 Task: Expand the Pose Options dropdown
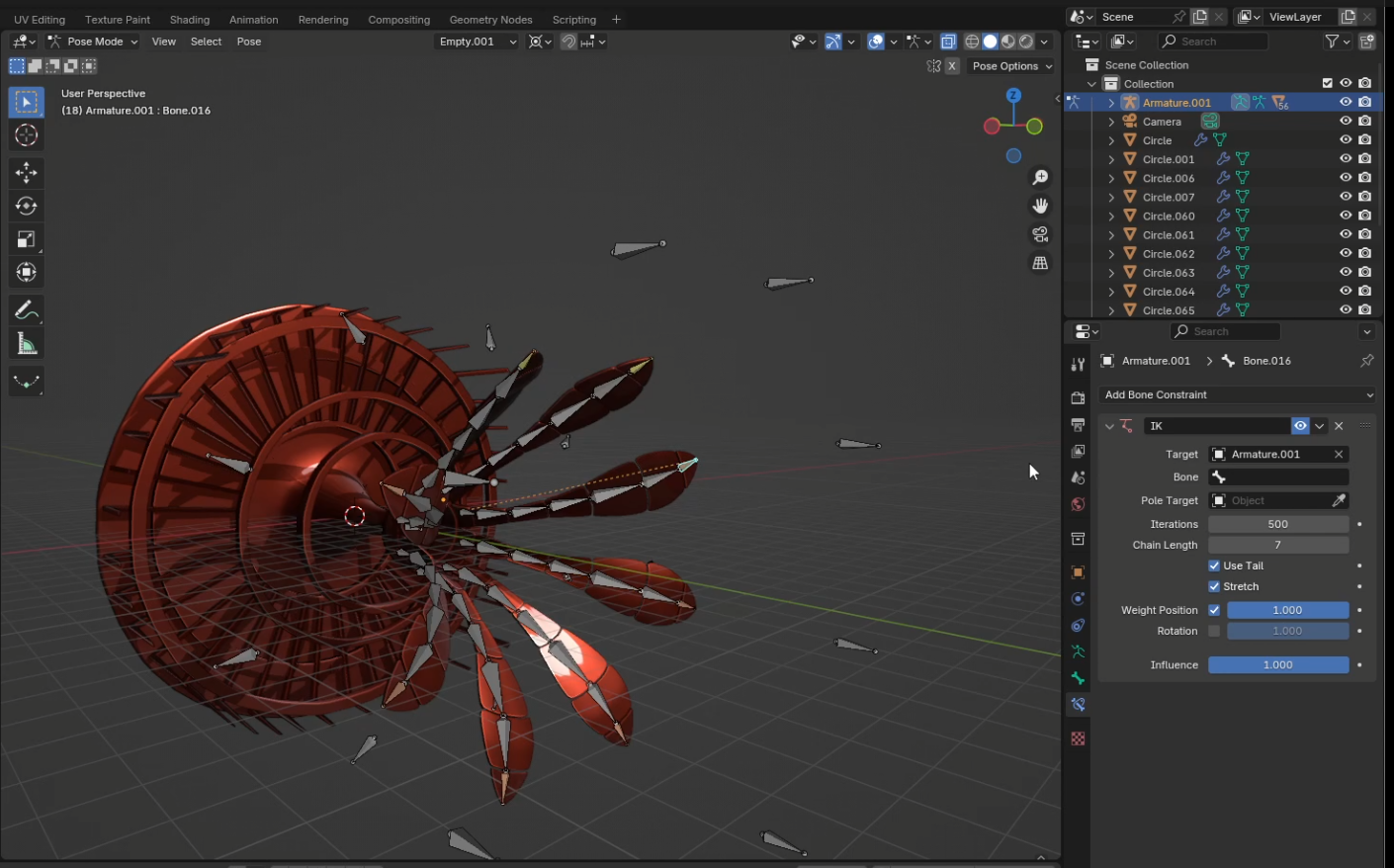(x=1011, y=66)
